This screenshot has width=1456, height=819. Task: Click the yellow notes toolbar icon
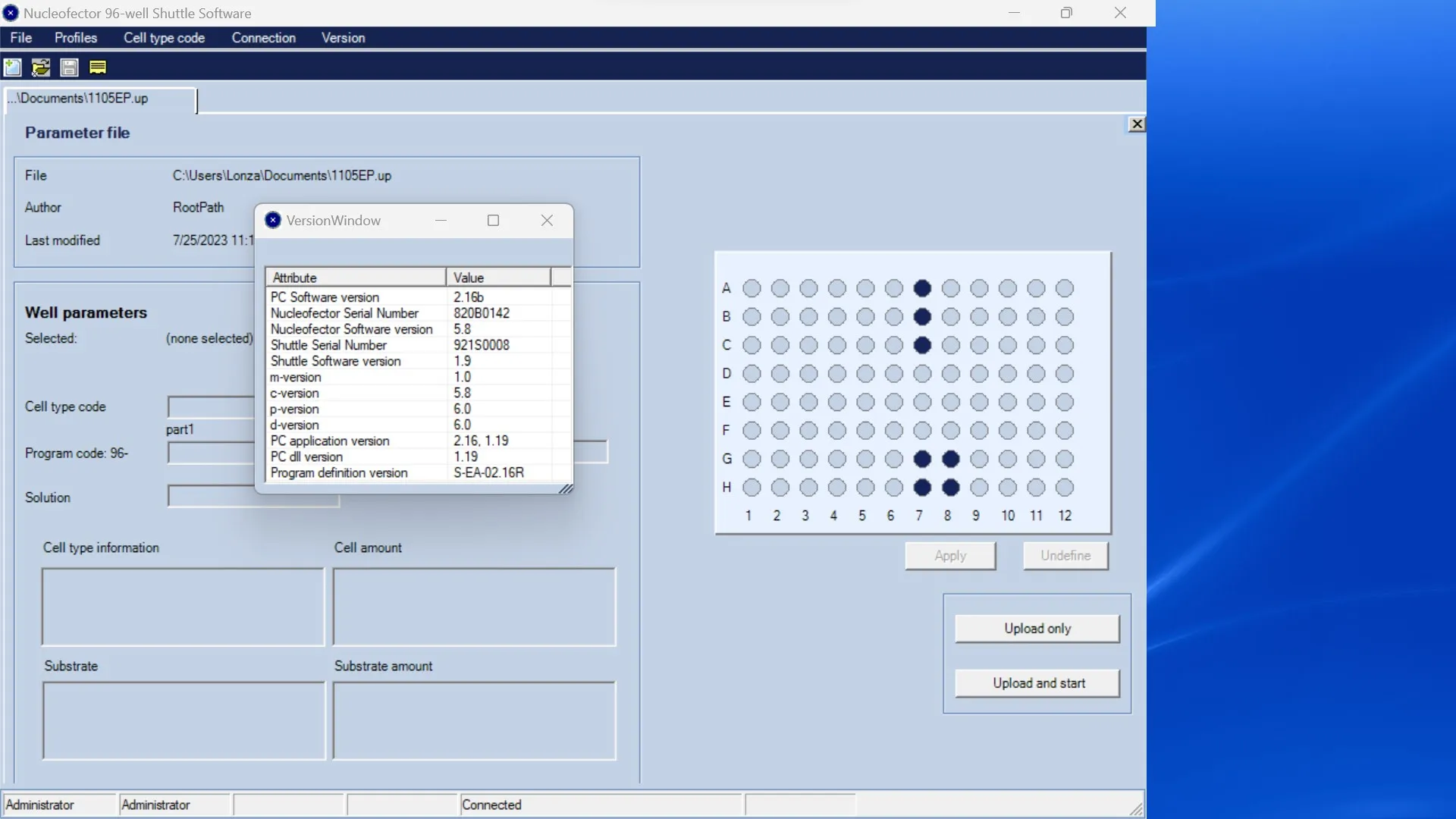coord(98,67)
